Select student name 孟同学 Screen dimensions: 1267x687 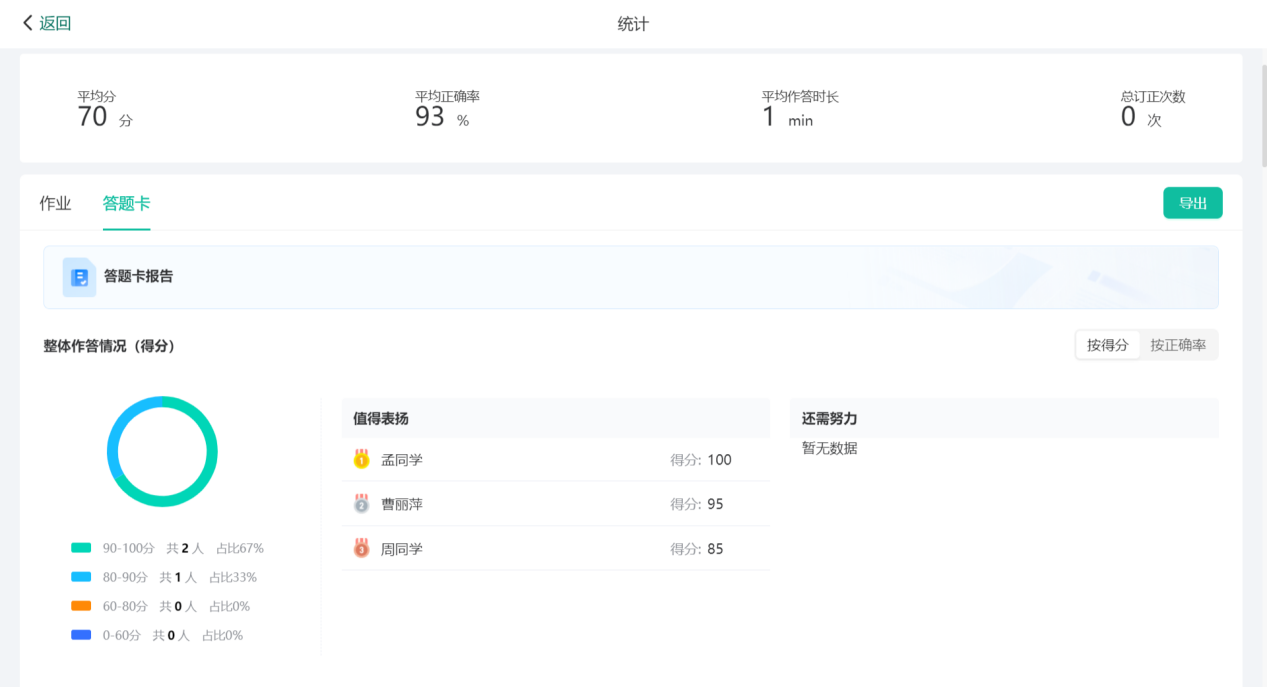pyautogui.click(x=402, y=460)
